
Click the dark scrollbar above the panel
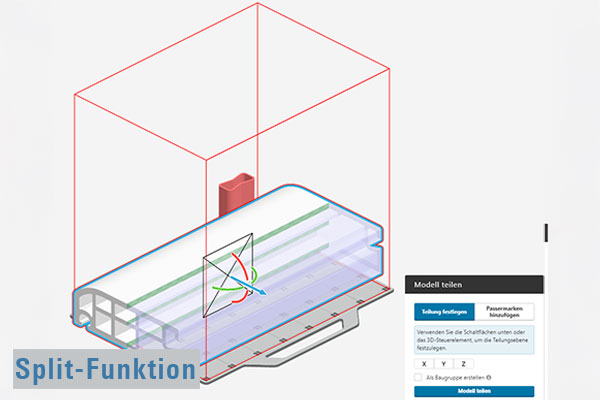(x=546, y=232)
